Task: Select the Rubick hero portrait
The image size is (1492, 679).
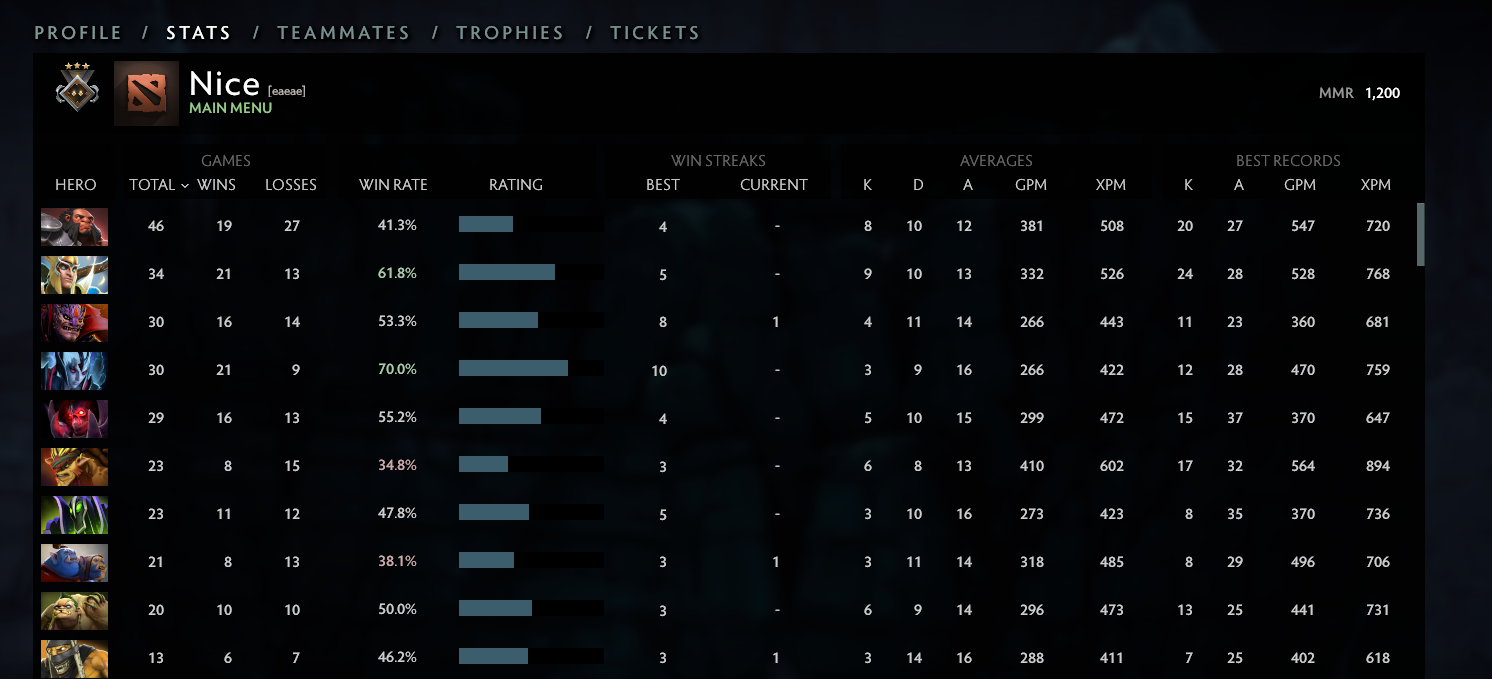Action: (75, 514)
